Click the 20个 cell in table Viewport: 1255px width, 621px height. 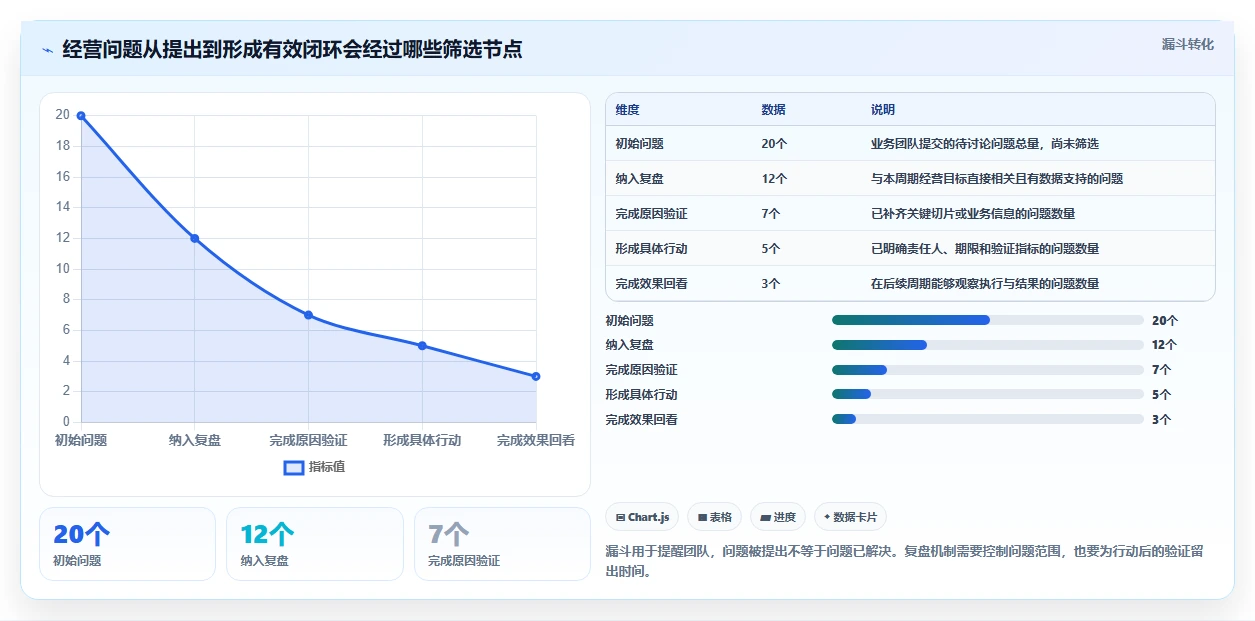(x=774, y=144)
